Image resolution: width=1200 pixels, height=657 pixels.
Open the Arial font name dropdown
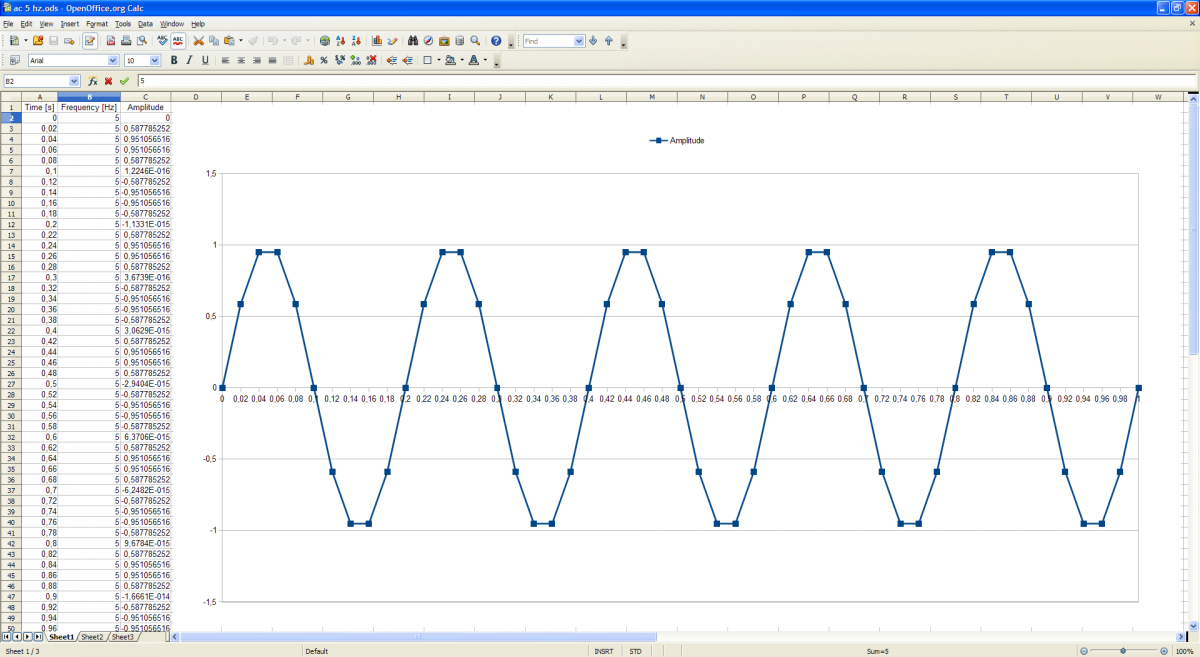point(113,61)
